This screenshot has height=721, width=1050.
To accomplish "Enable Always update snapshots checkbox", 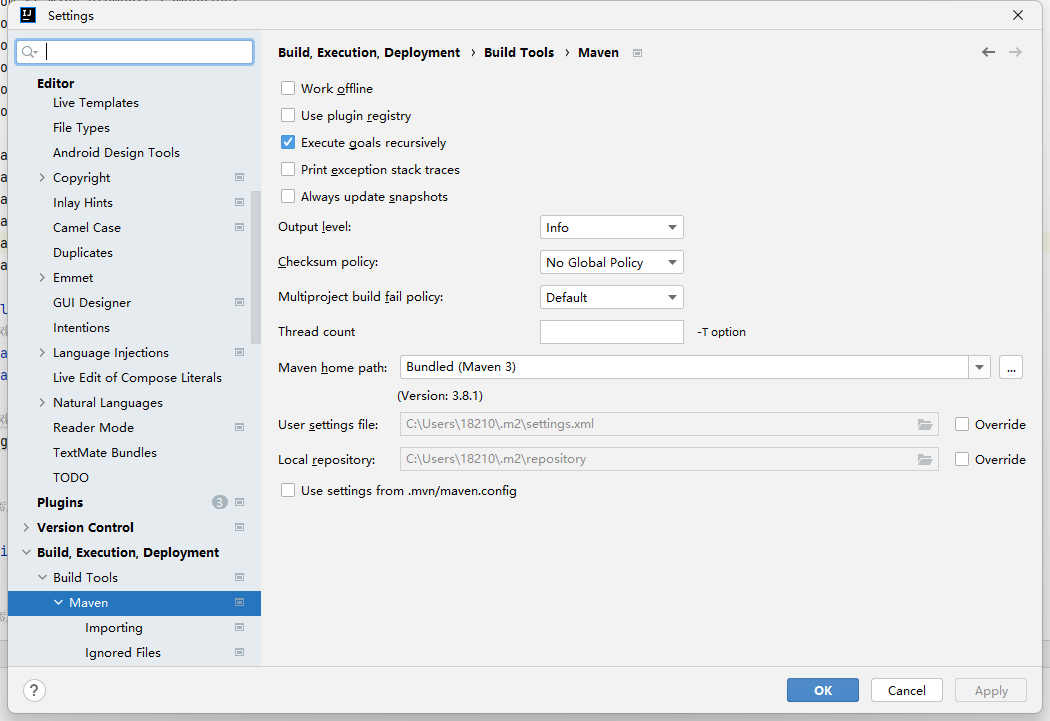I will pos(288,196).
